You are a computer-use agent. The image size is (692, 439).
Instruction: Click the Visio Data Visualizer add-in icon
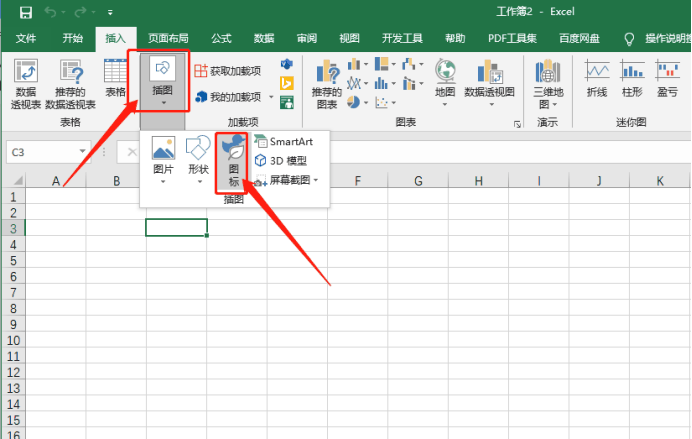click(x=287, y=65)
